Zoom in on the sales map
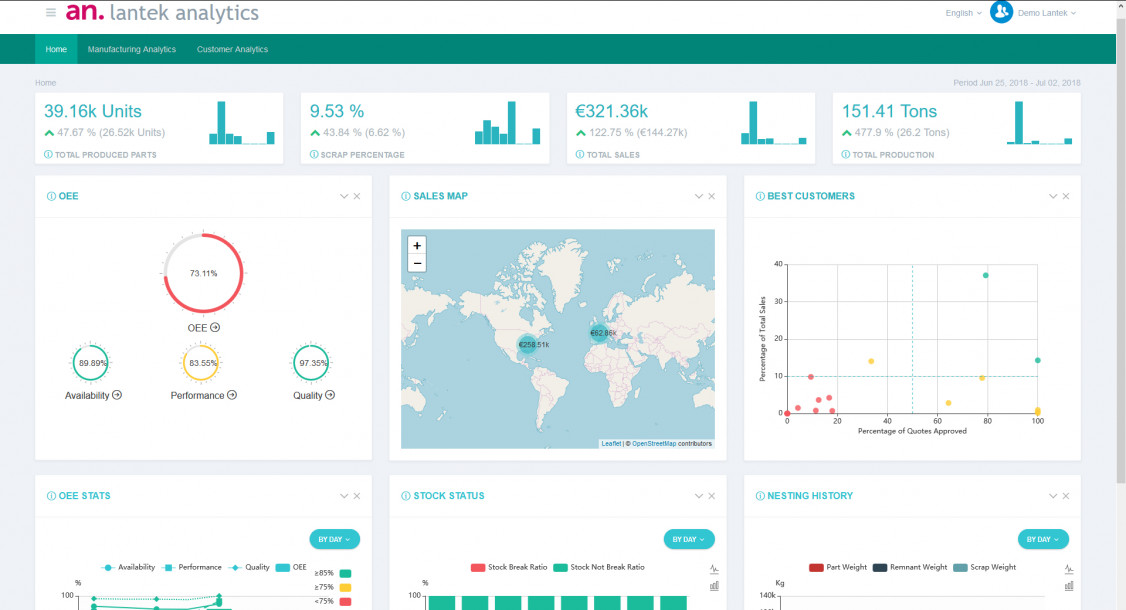 coord(417,245)
